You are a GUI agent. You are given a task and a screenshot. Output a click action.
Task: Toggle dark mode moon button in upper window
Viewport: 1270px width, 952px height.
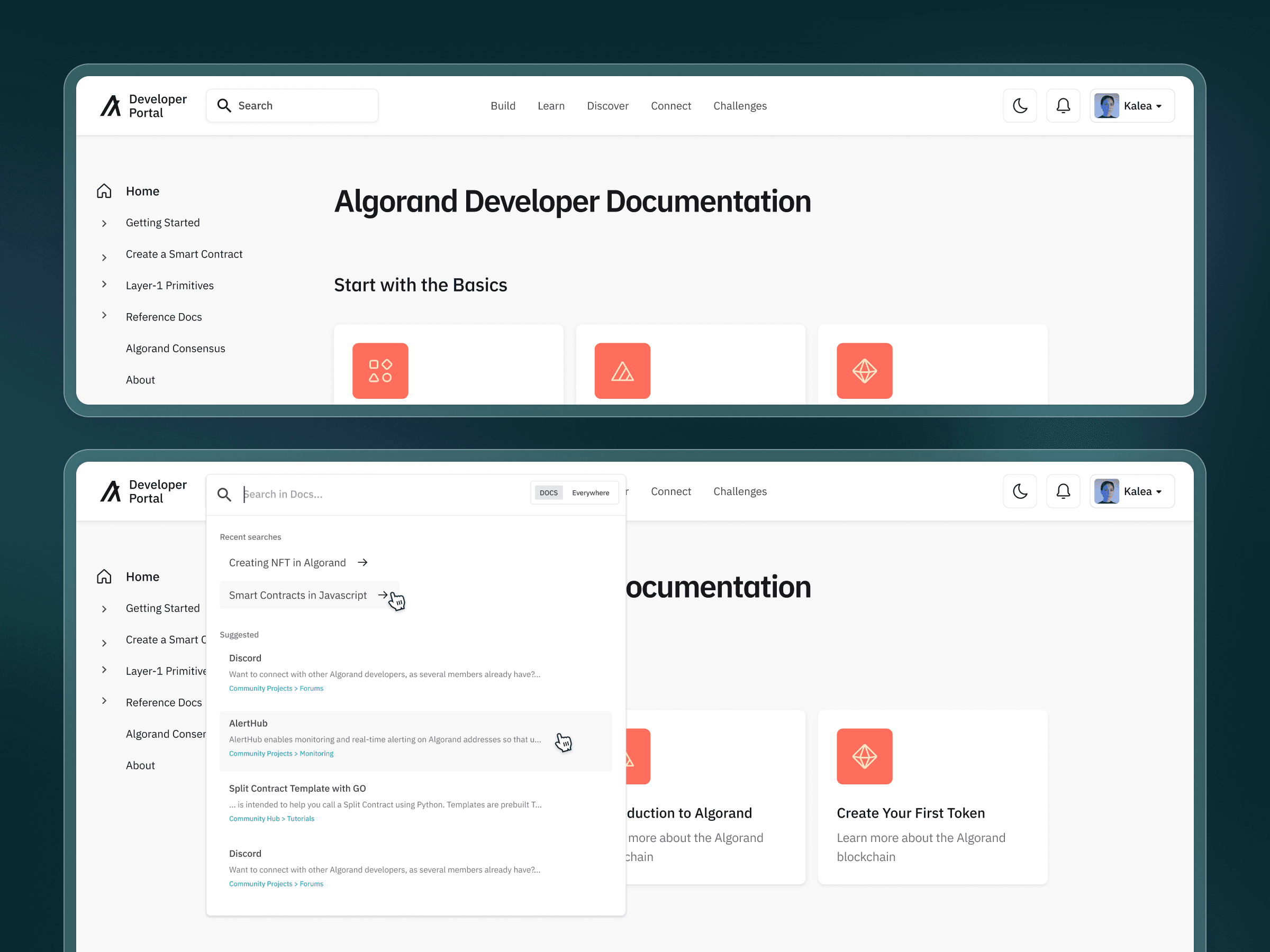pos(1020,106)
